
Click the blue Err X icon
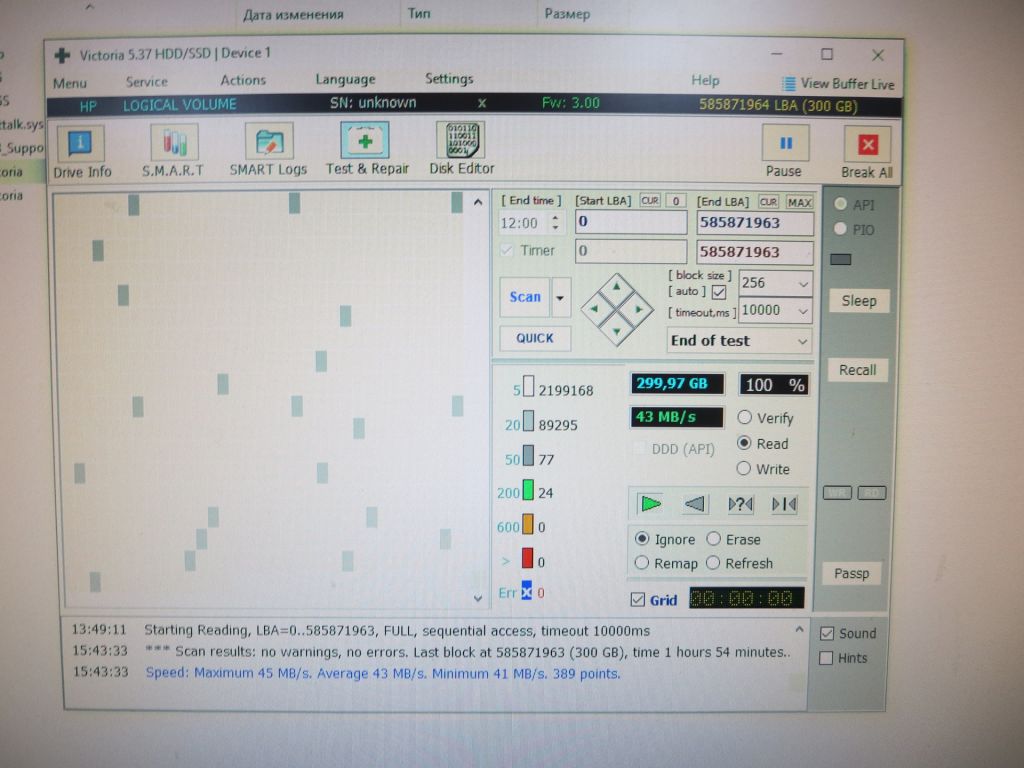coord(526,591)
